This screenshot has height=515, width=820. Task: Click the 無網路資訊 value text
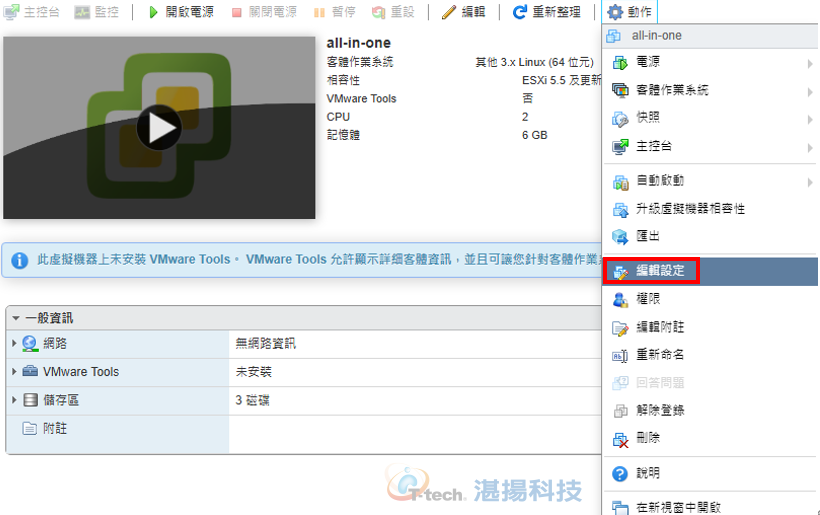point(266,344)
